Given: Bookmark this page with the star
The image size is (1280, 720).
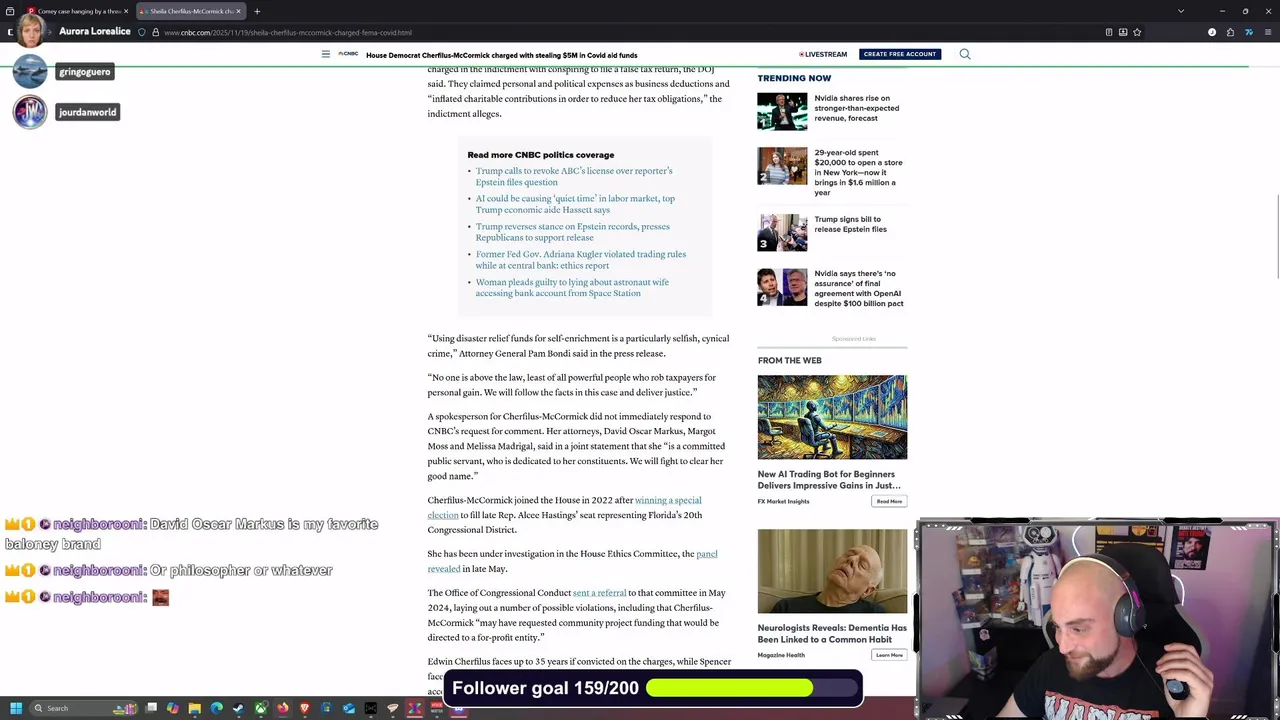Looking at the screenshot, I should [1137, 32].
